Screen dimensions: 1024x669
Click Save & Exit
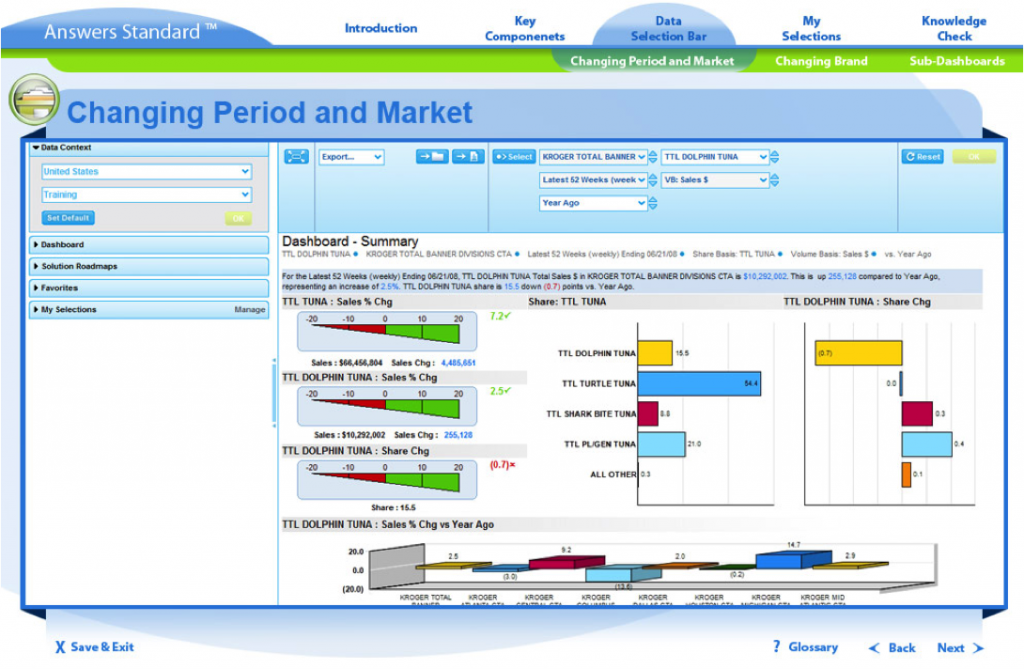[95, 647]
